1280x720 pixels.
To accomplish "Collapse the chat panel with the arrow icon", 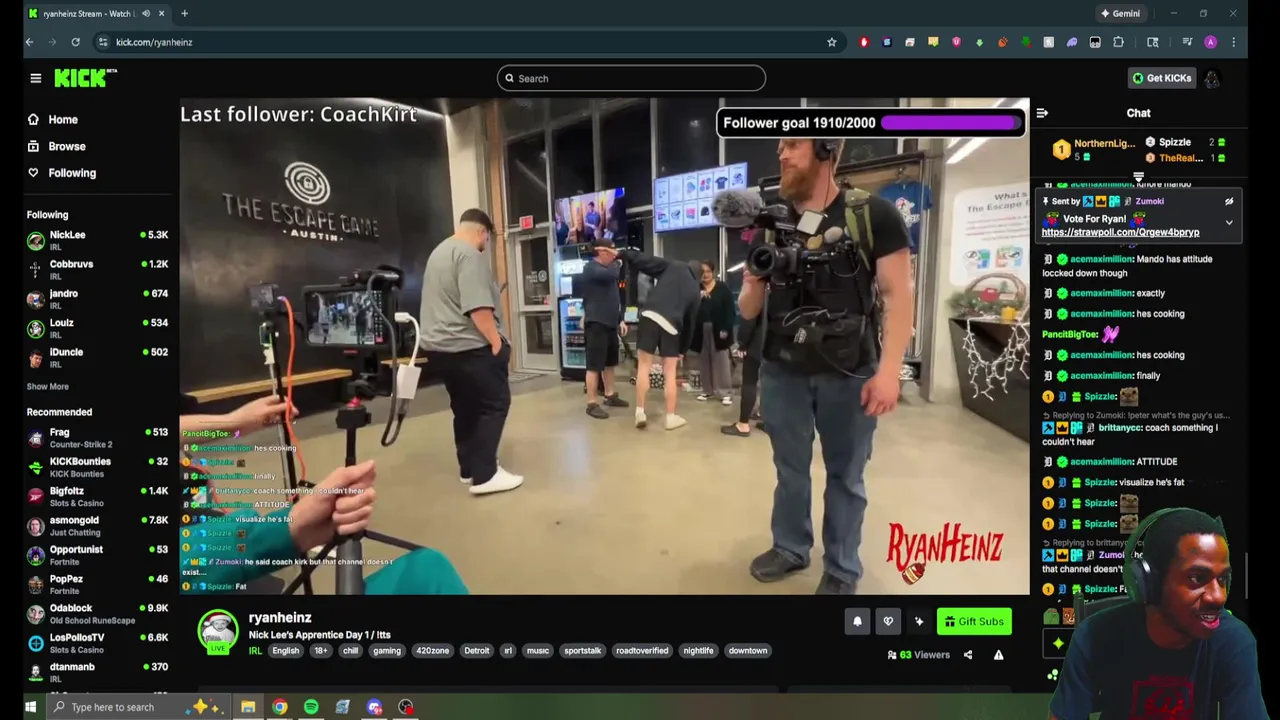I will 1042,113.
